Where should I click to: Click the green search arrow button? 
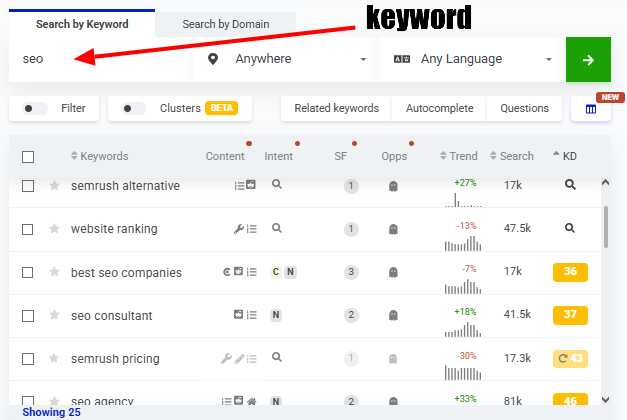(x=588, y=60)
